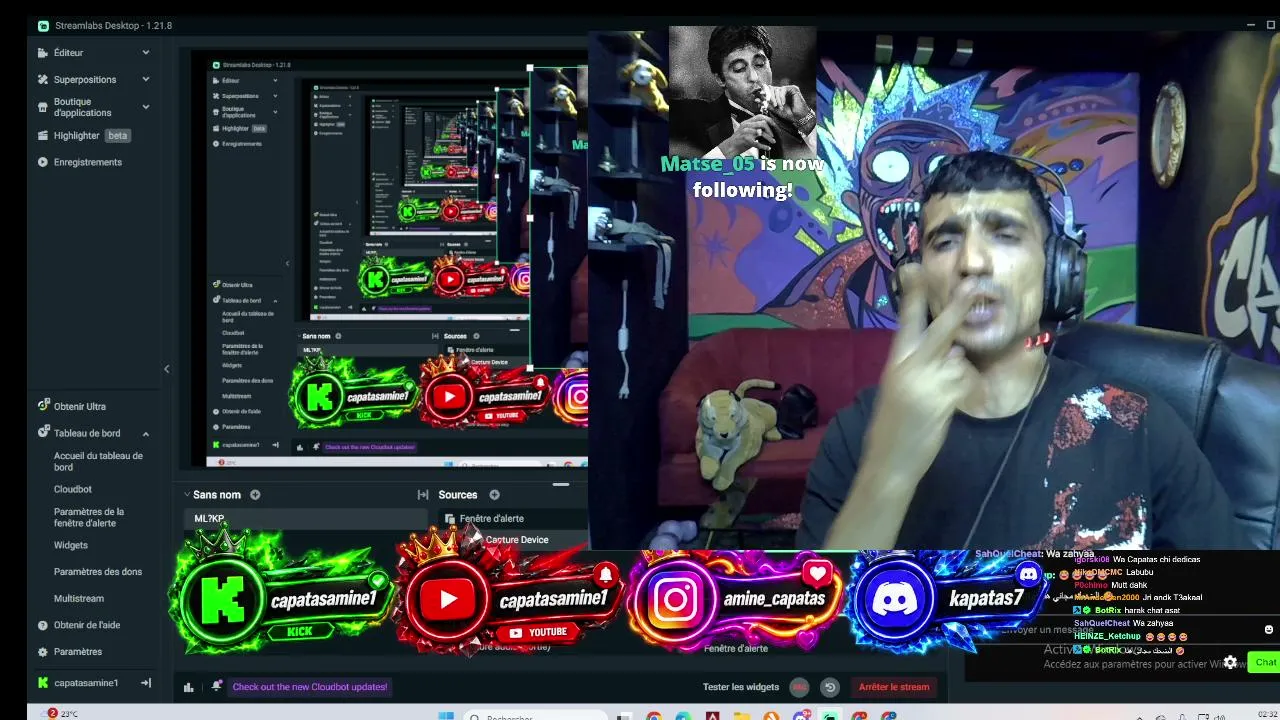This screenshot has width=1280, height=720.
Task: Click the notifications bell icon
Action: pyautogui.click(x=216, y=686)
